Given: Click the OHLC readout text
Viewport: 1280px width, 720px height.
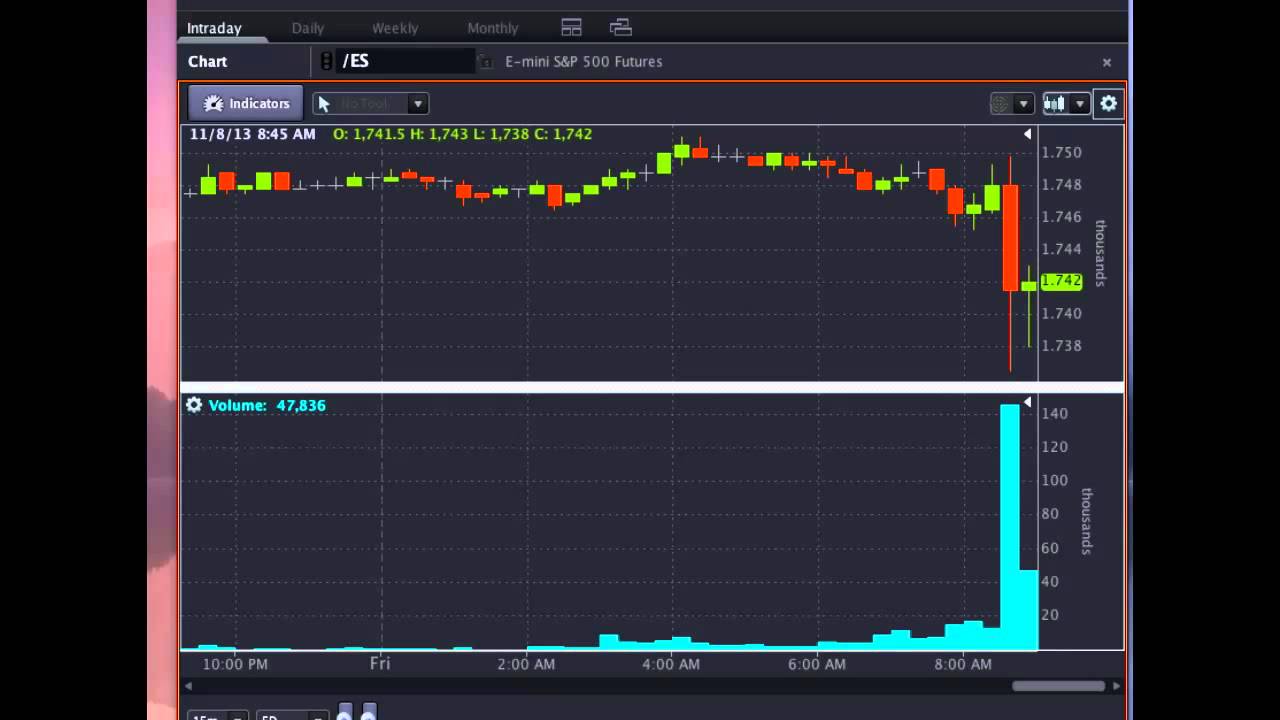Looking at the screenshot, I should point(462,134).
